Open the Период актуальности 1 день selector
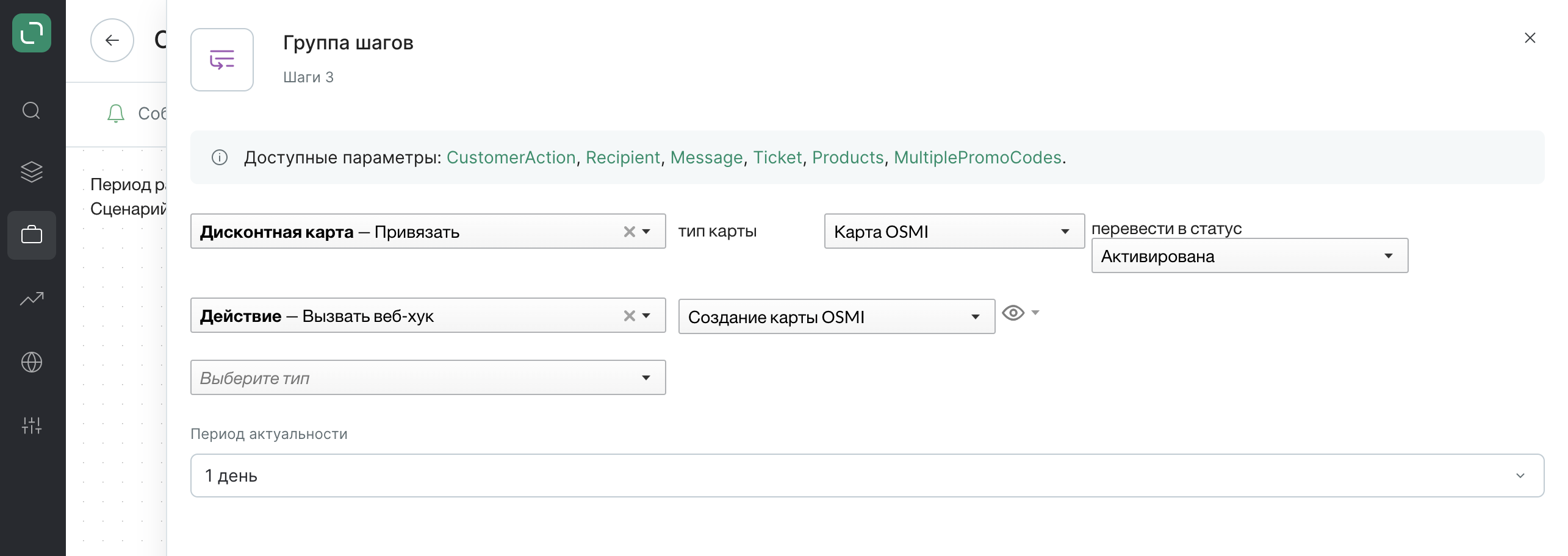The width and height of the screenshot is (1568, 556). [867, 476]
